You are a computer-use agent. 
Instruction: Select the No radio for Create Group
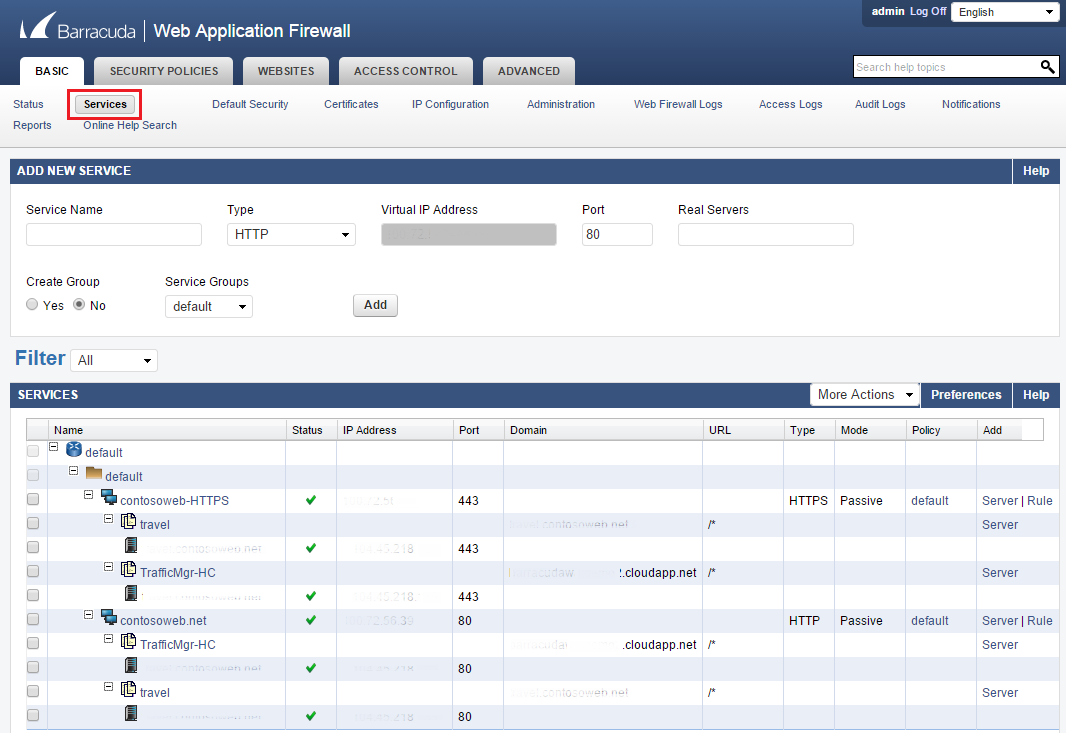(79, 305)
